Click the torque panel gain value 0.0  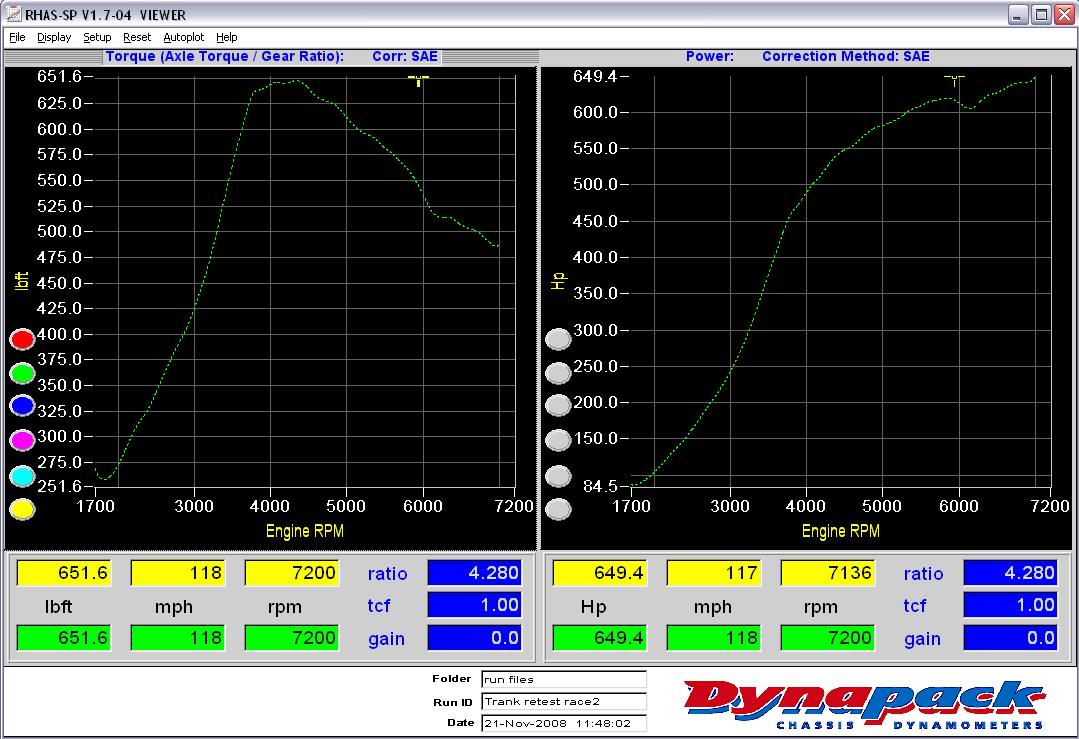(x=474, y=638)
